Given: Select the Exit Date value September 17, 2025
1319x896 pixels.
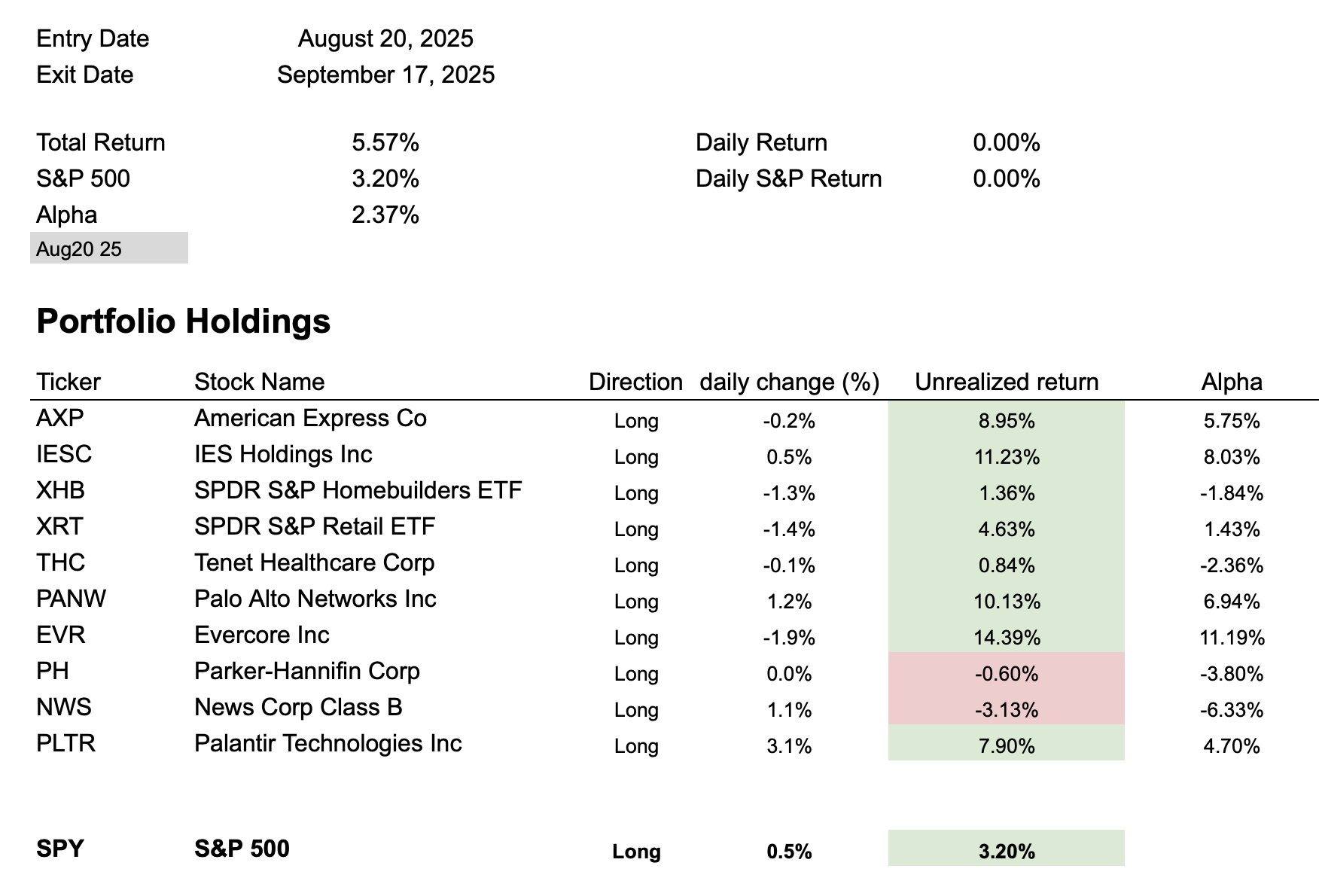Looking at the screenshot, I should point(385,75).
